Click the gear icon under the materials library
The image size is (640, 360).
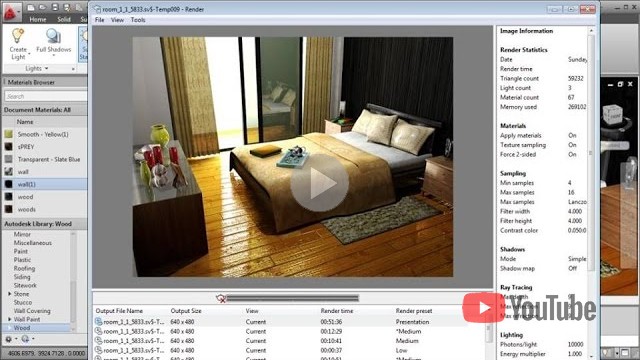(x=8, y=339)
